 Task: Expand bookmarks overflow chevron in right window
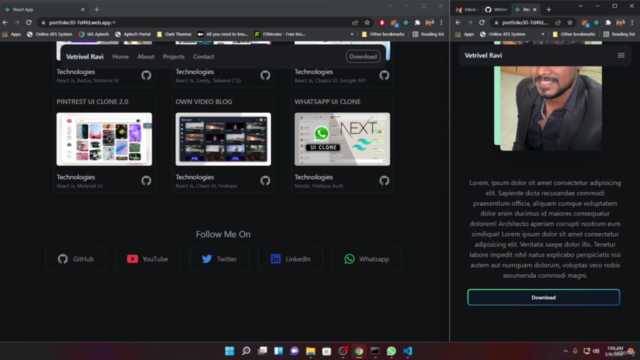click(542, 34)
